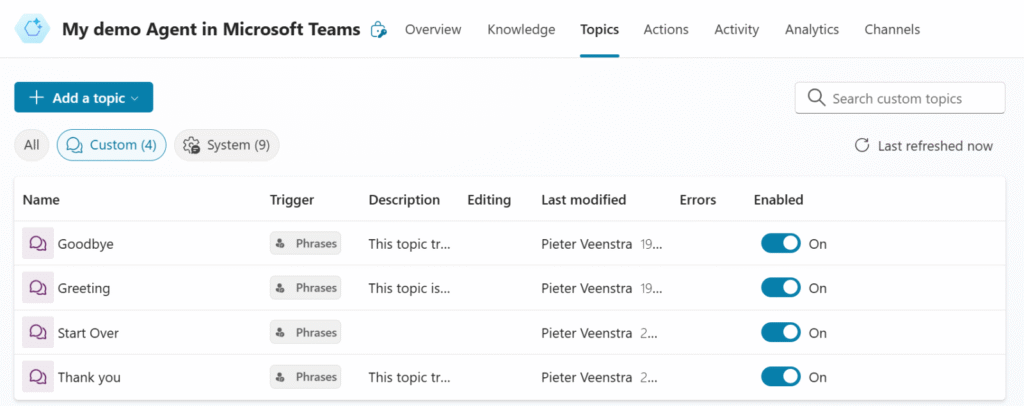Click the Greeting topic chat icon
Image resolution: width=1024 pixels, height=406 pixels.
[x=38, y=288]
